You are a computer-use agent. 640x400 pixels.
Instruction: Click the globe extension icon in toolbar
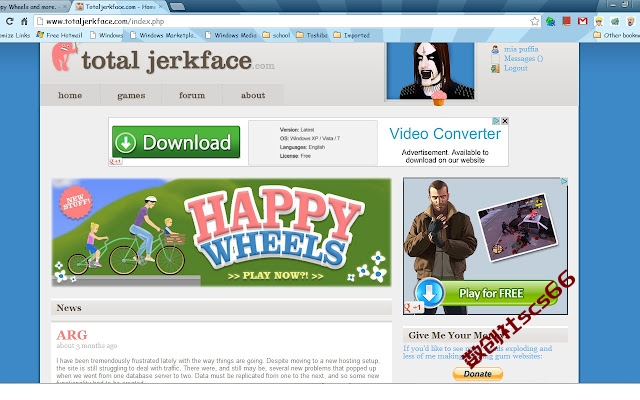551,21
